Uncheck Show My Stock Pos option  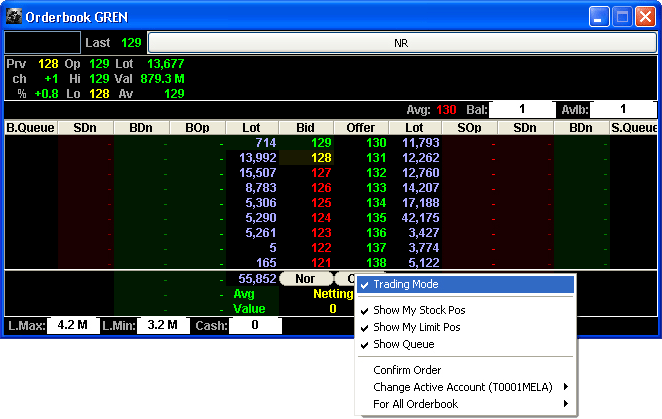click(465, 310)
